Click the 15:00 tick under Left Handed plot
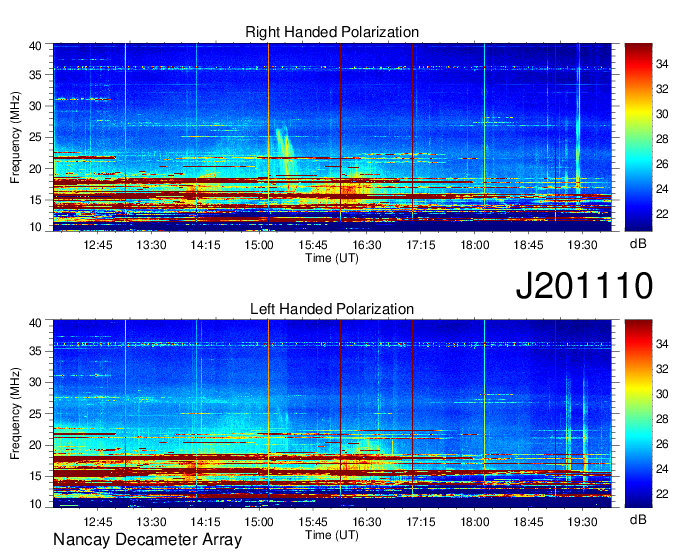 coord(259,522)
